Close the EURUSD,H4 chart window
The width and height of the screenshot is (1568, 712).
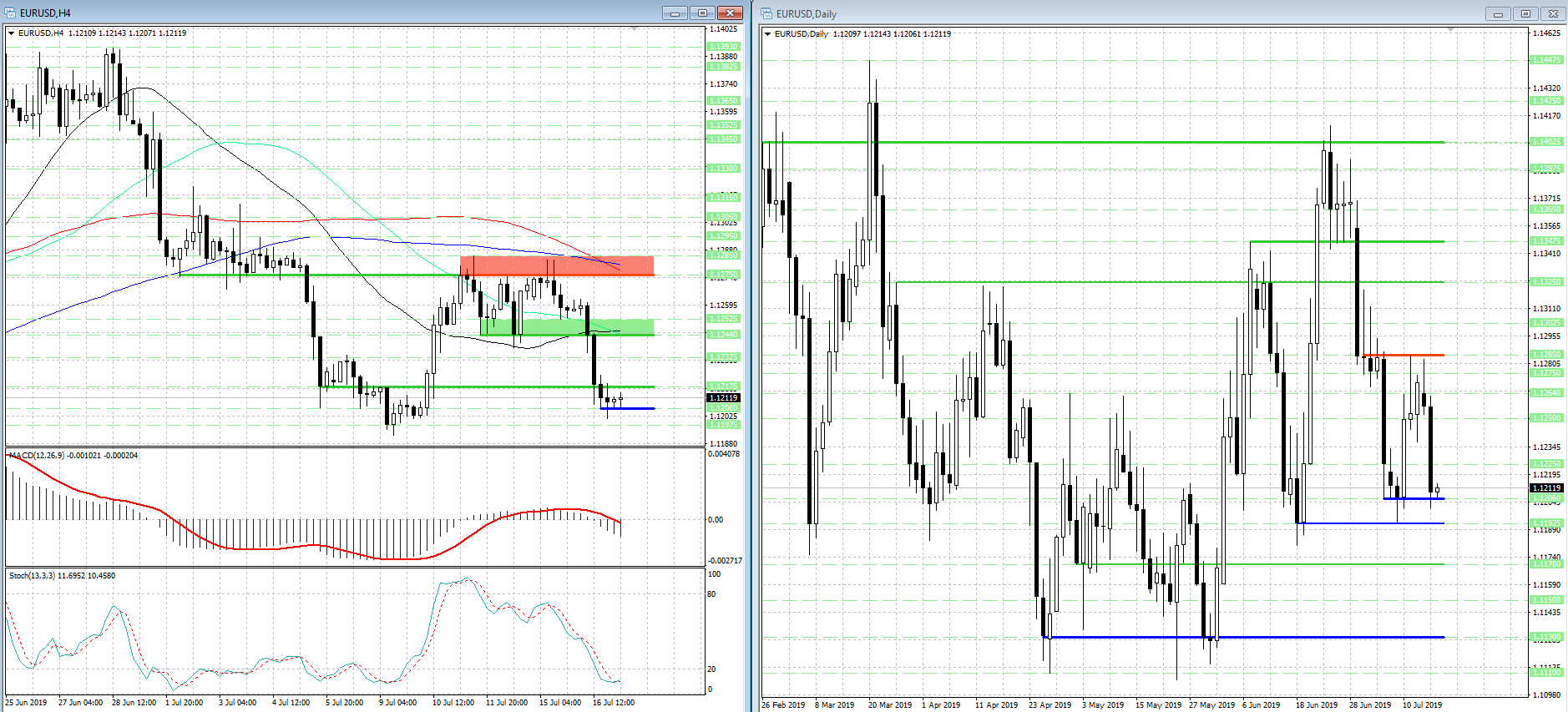pyautogui.click(x=730, y=13)
